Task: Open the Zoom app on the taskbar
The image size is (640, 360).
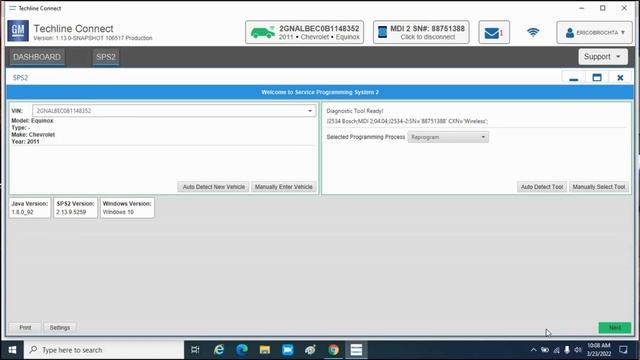Action: [288, 350]
